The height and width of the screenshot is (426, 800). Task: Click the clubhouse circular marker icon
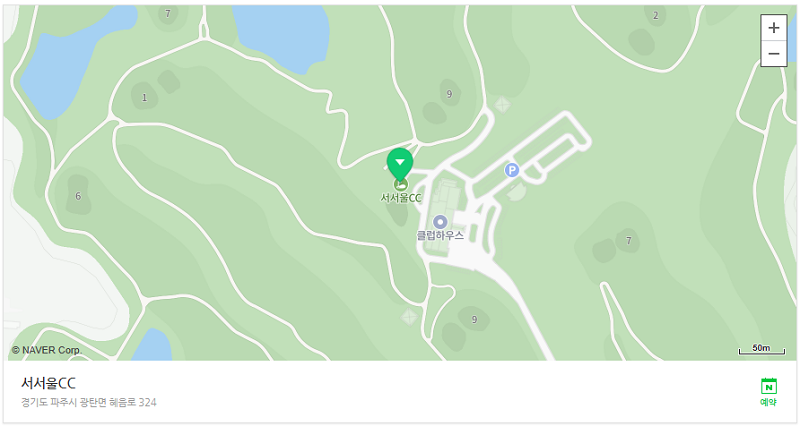(x=440, y=222)
